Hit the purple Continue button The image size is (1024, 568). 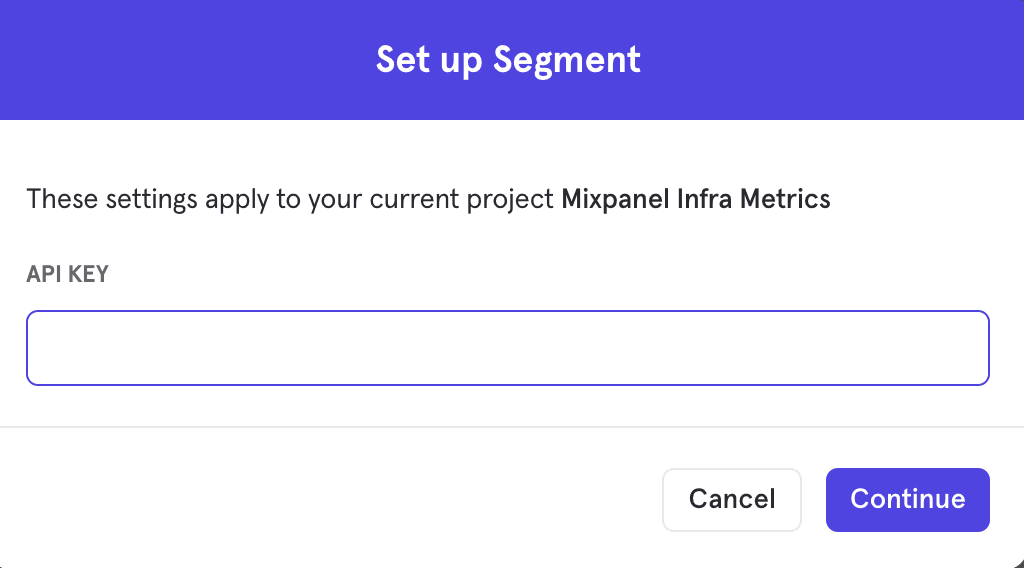[907, 499]
